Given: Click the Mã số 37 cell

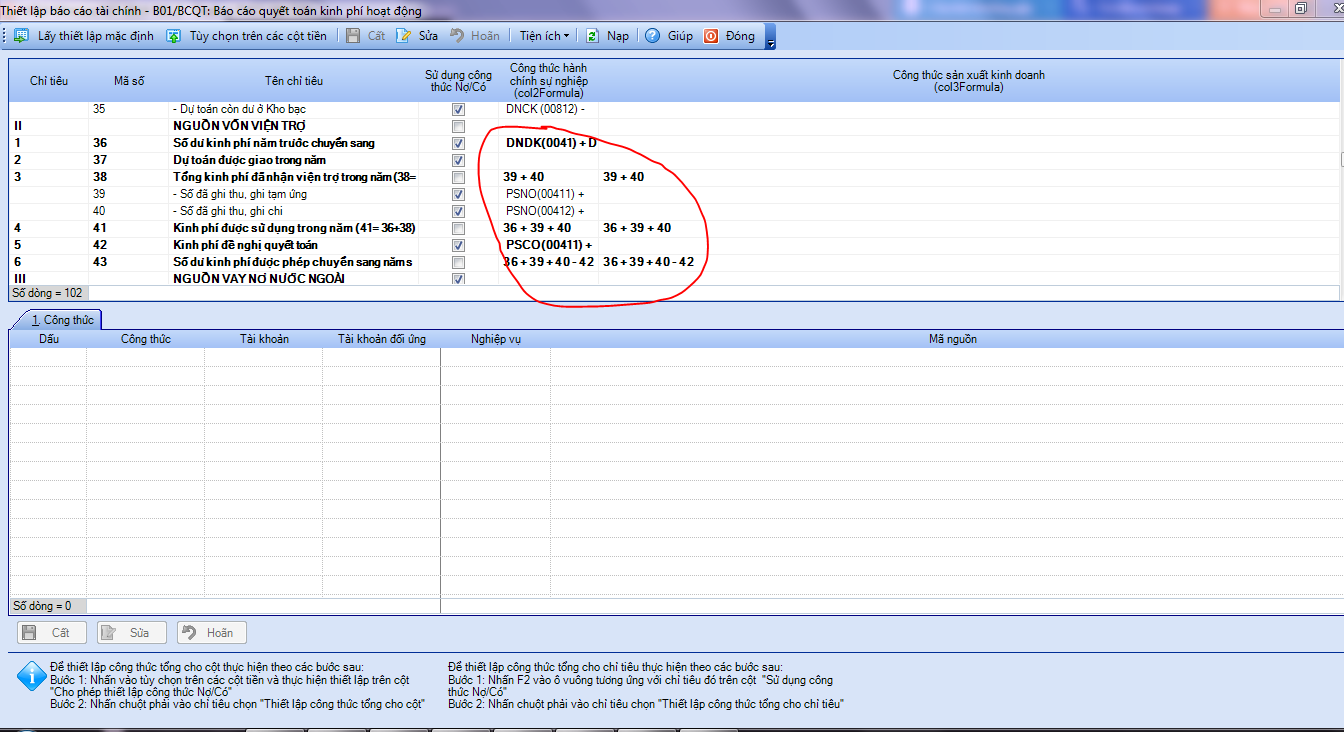Looking at the screenshot, I should 129,160.
